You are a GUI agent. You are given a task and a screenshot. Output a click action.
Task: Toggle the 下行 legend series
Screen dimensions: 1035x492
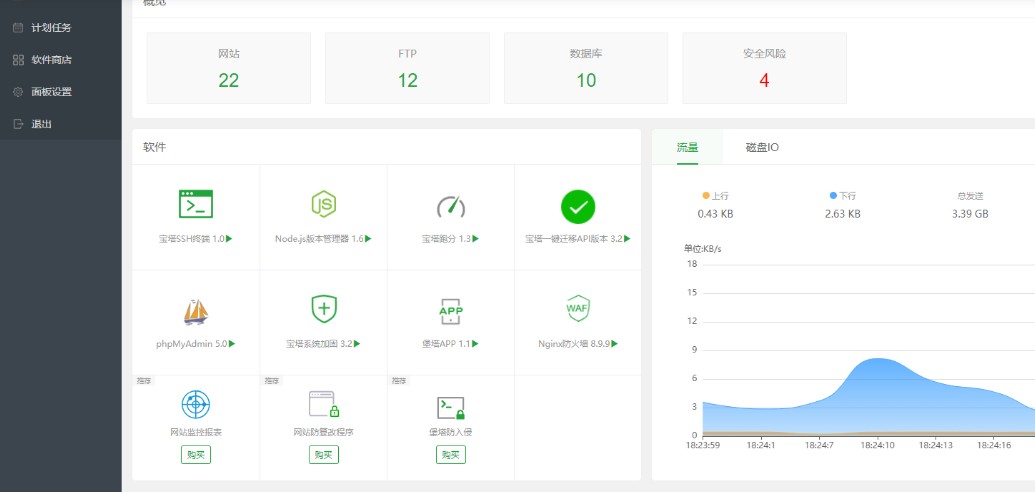pos(842,196)
